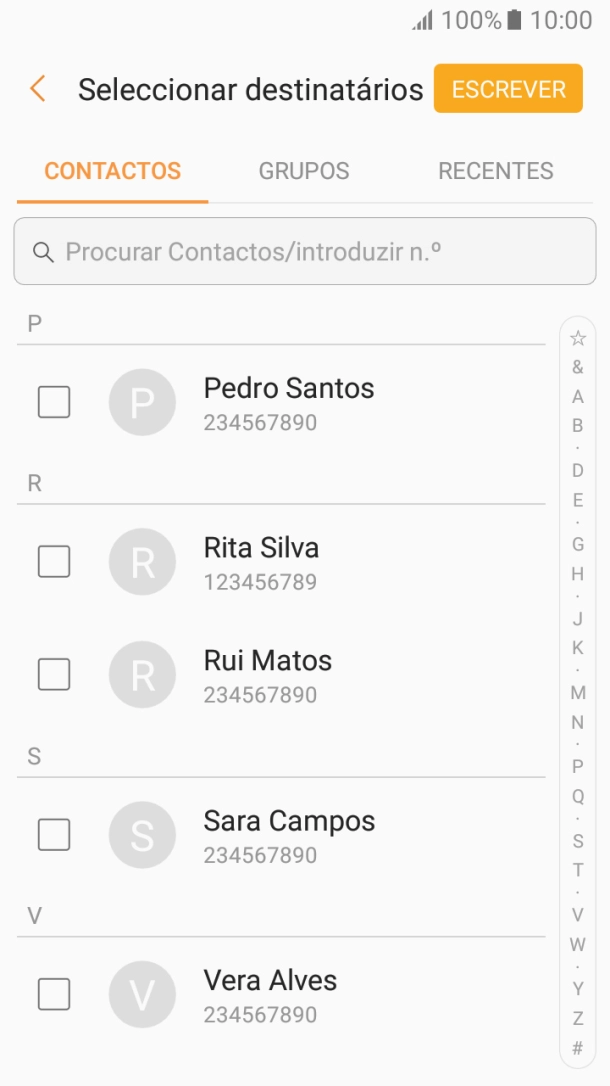Select Sara Campos as a recipient

[53, 835]
